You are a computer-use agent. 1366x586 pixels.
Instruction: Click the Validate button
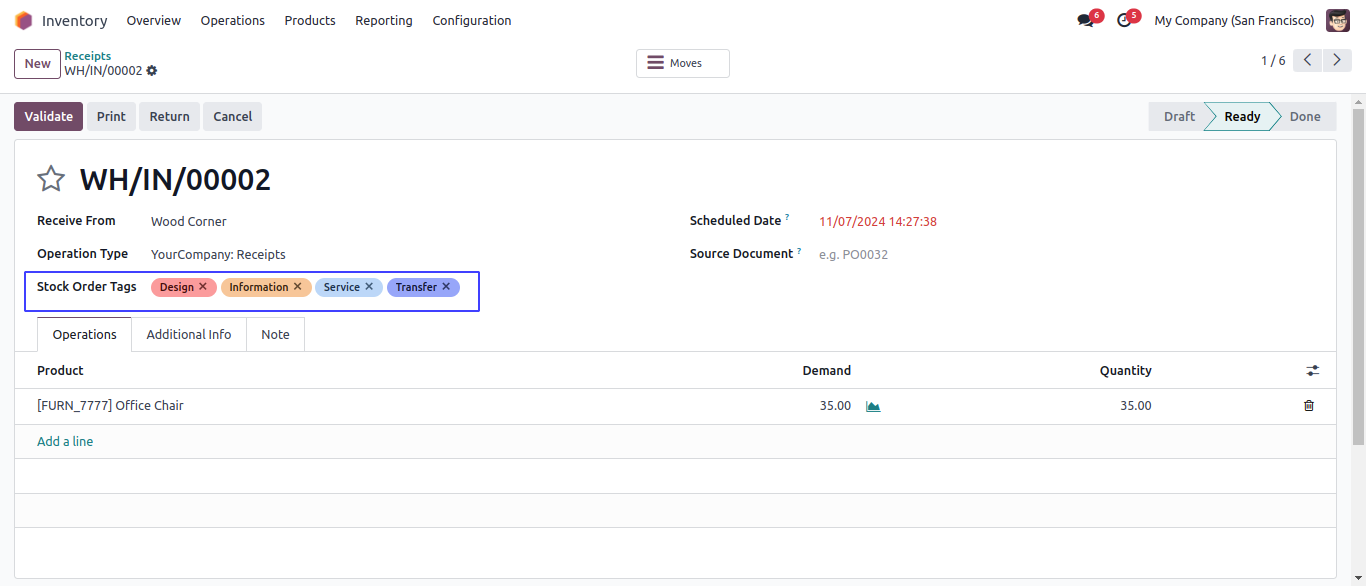point(49,116)
